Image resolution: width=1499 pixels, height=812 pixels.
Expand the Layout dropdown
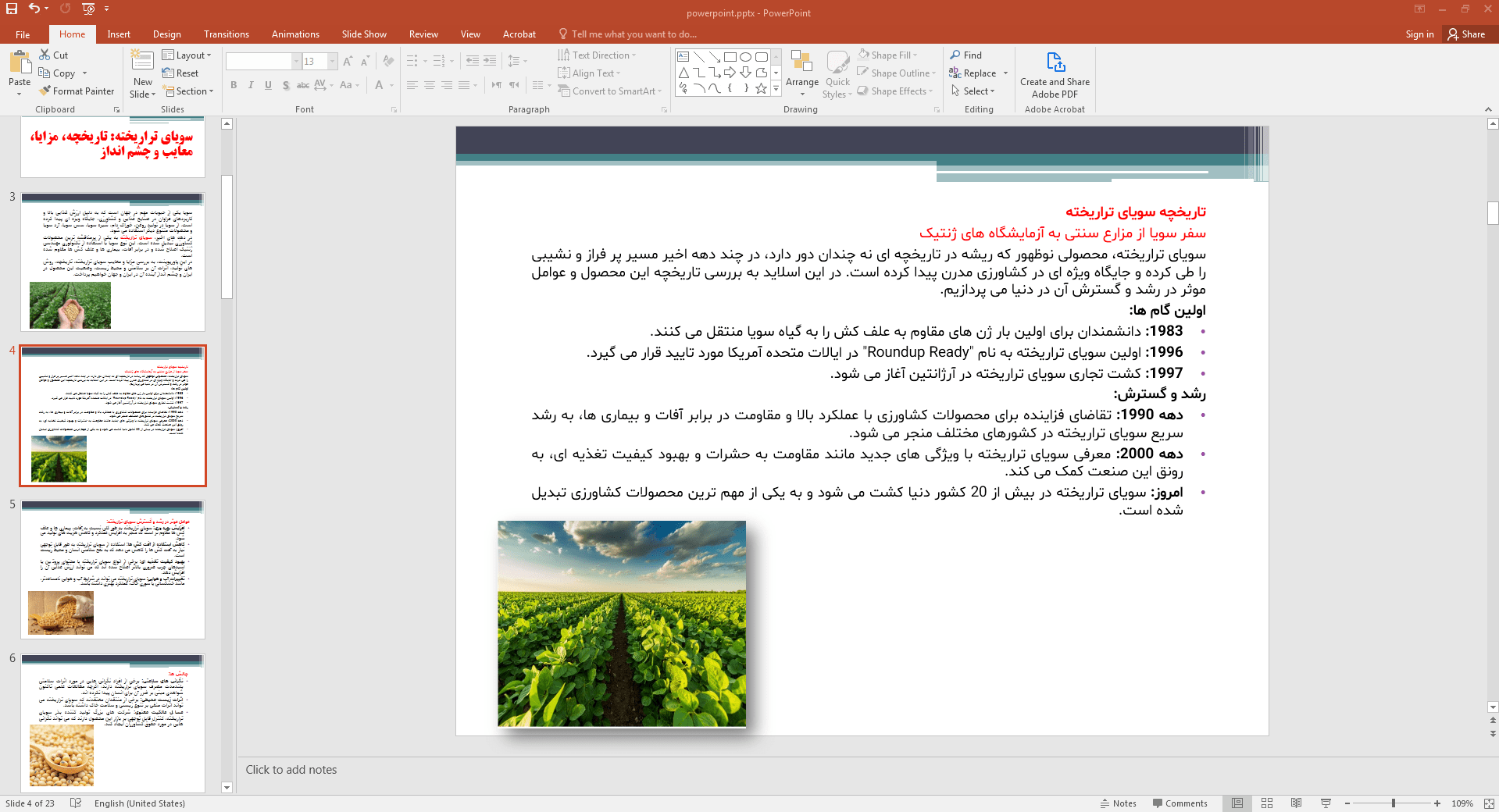[x=187, y=55]
